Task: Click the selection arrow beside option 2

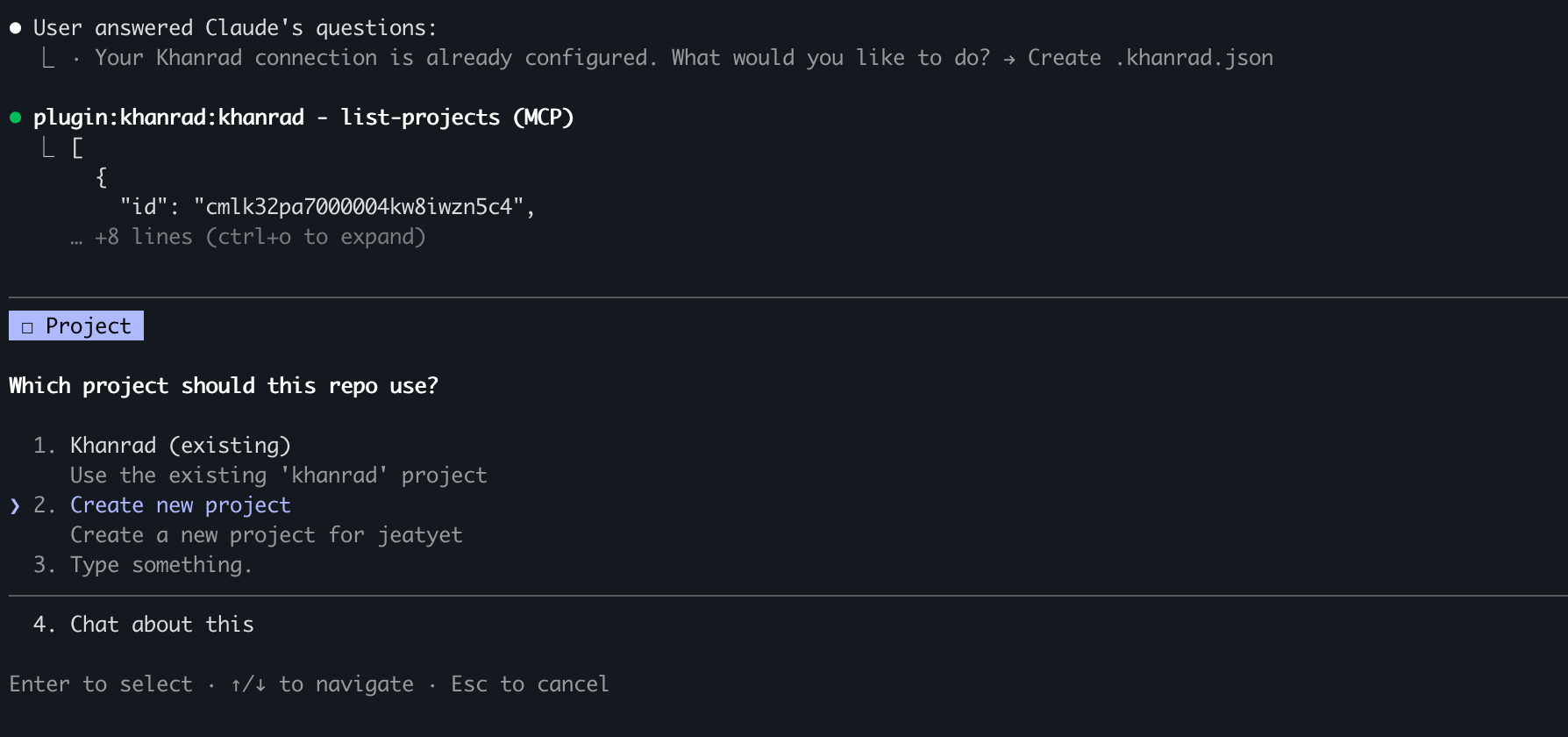Action: coord(15,505)
